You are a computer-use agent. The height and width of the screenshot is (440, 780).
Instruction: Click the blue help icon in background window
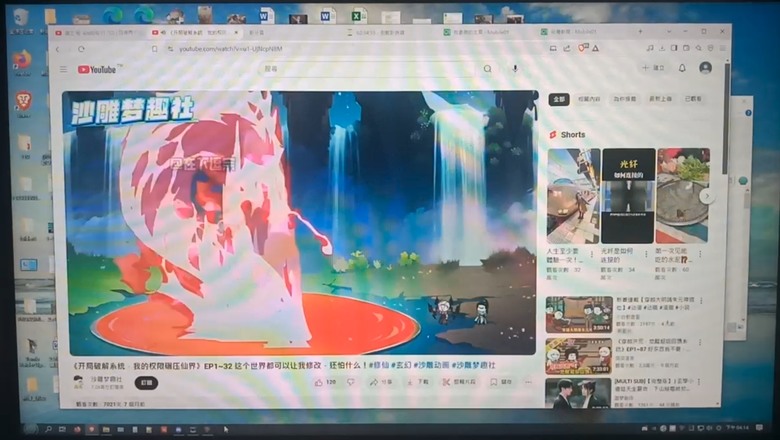748,113
